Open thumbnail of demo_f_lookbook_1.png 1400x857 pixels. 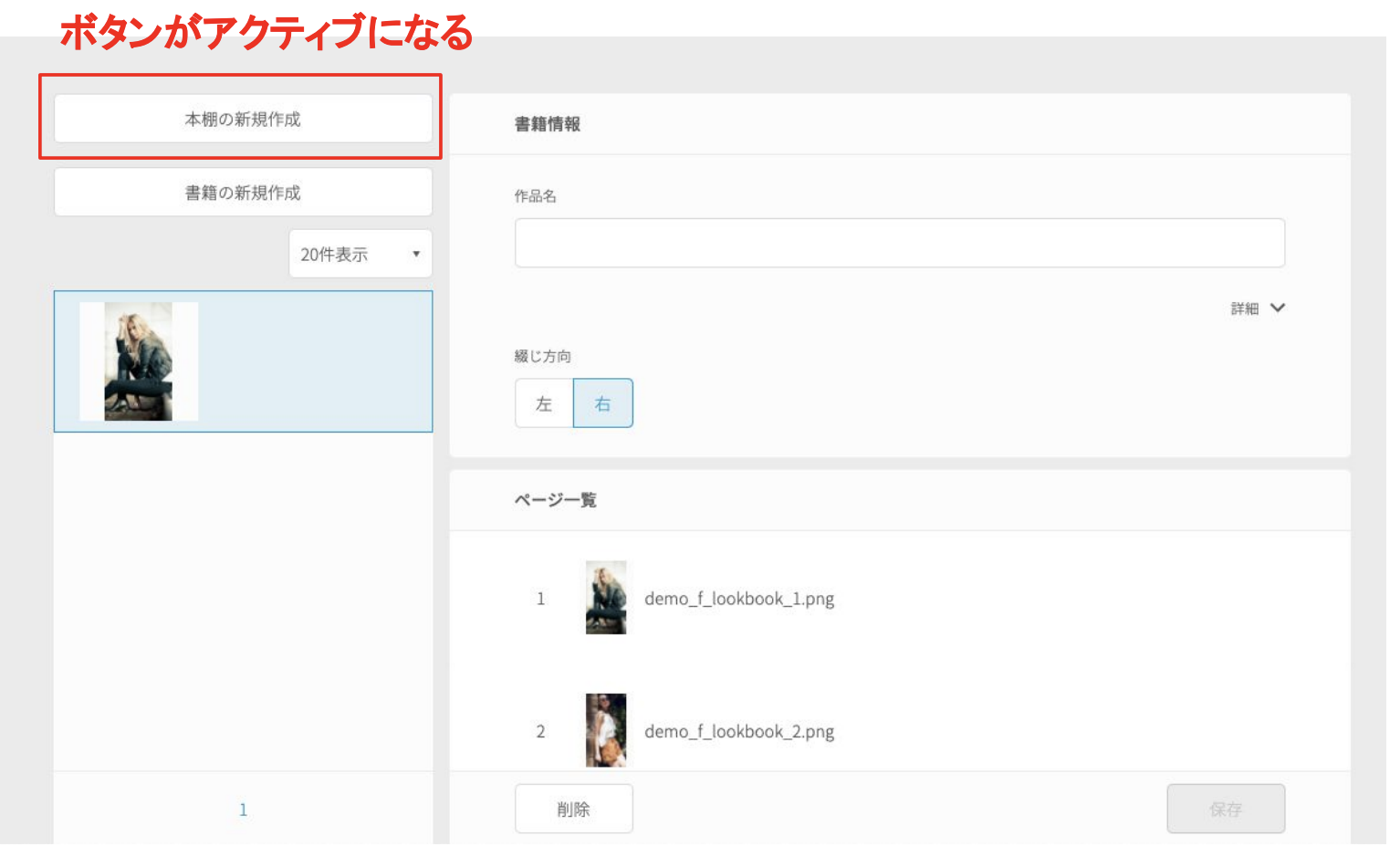click(x=606, y=598)
